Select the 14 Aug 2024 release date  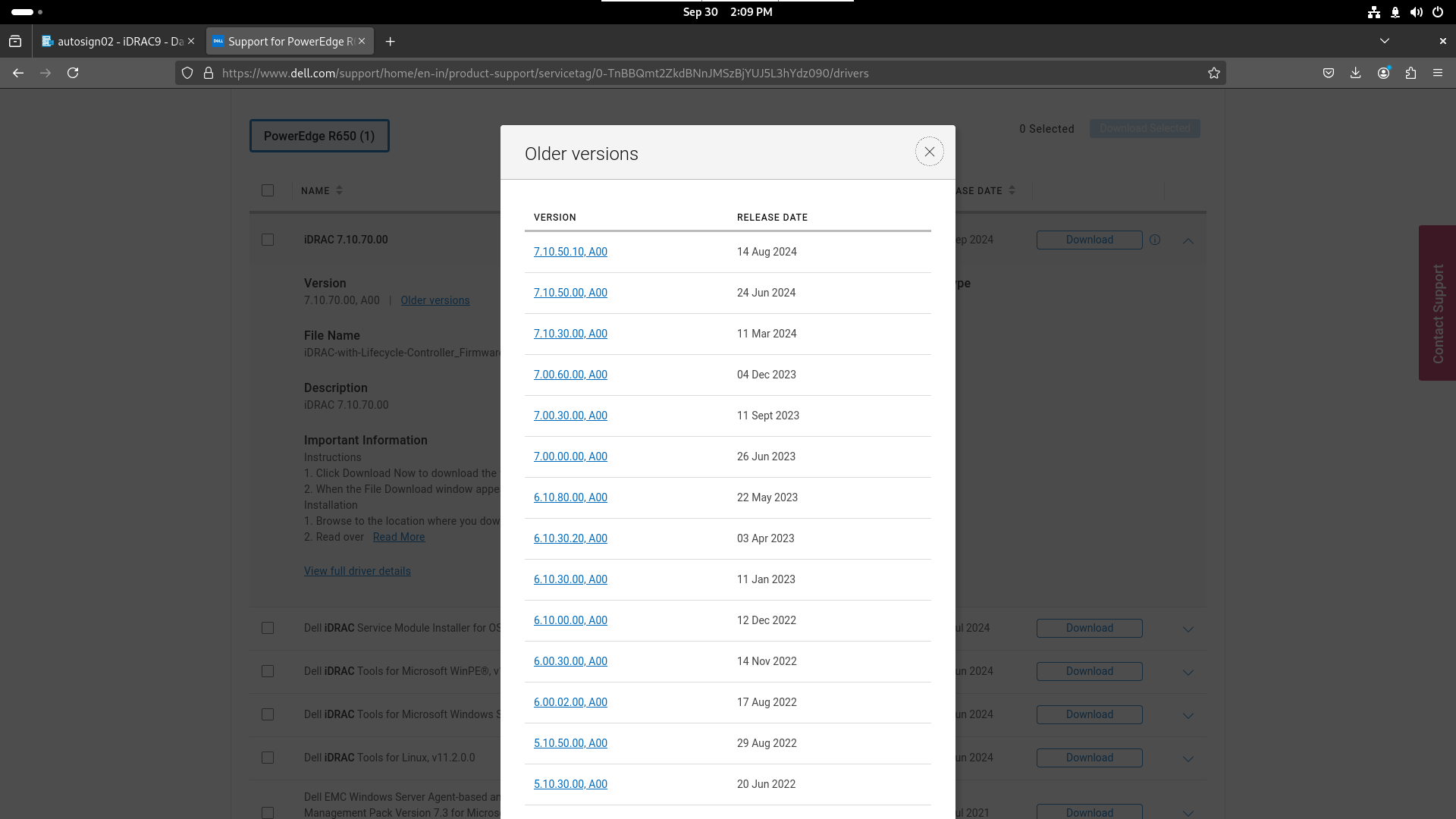[x=767, y=252]
